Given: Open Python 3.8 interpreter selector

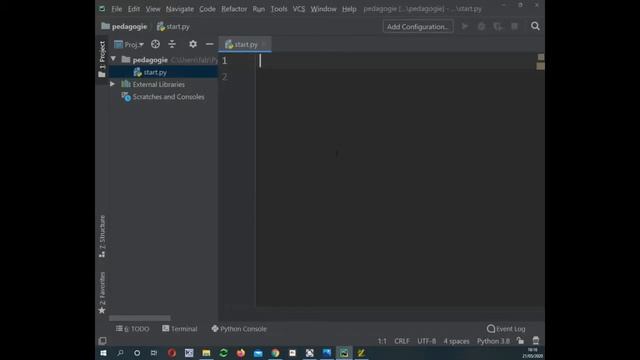Looking at the screenshot, I should tap(493, 341).
